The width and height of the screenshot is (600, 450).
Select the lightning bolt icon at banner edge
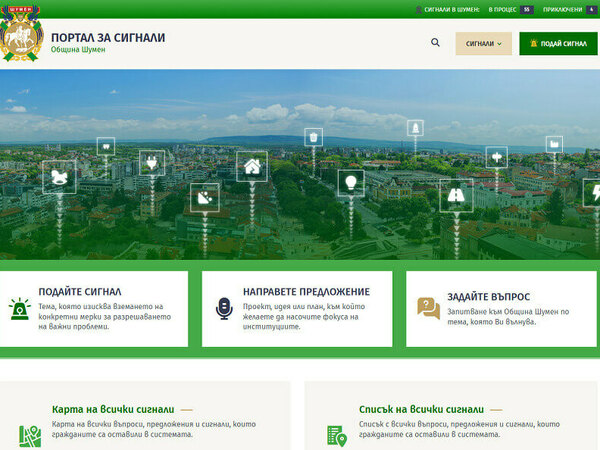592,193
